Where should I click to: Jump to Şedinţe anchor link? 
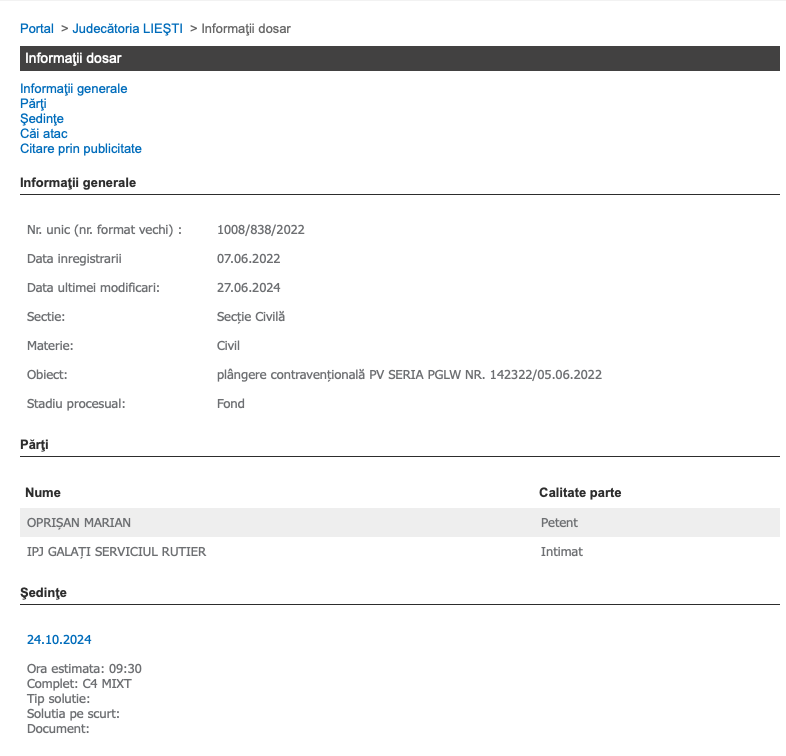[42, 119]
